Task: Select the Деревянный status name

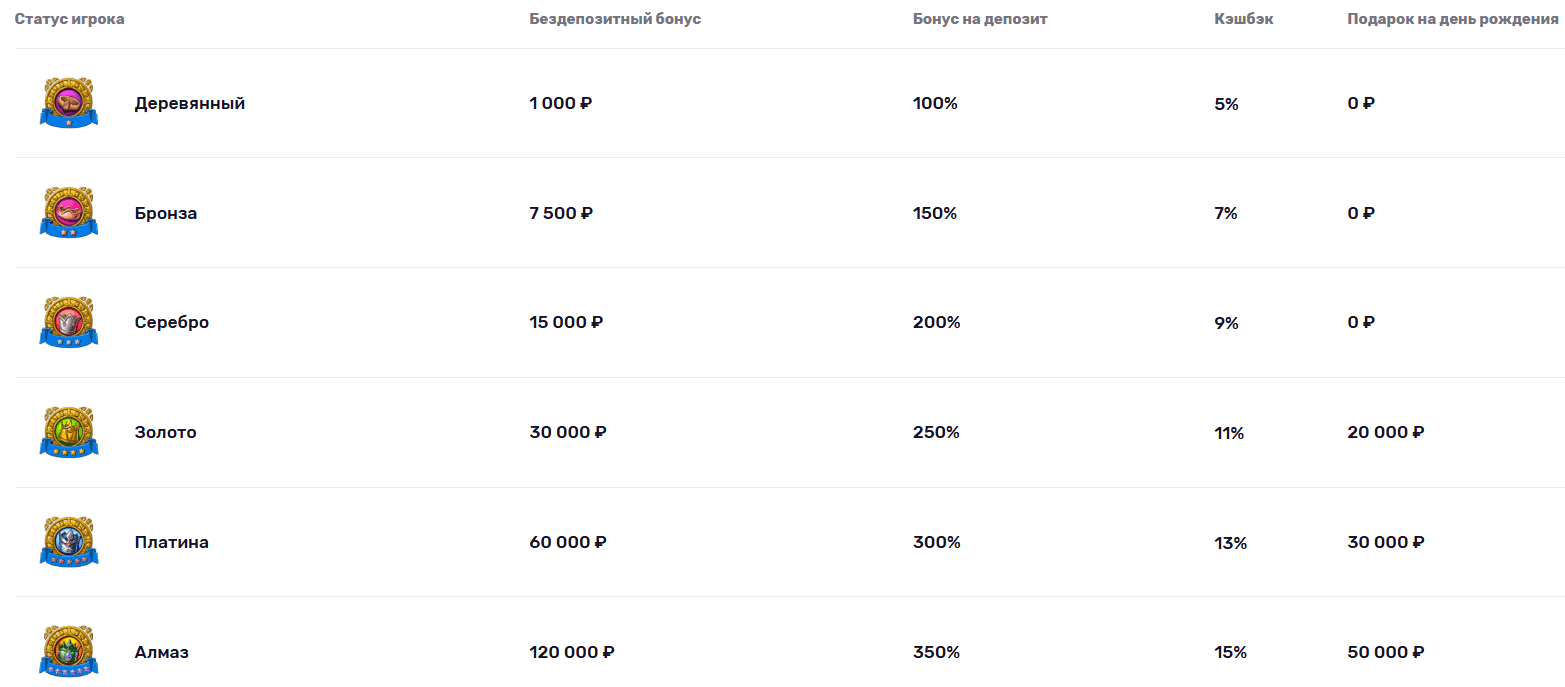Action: [x=190, y=103]
